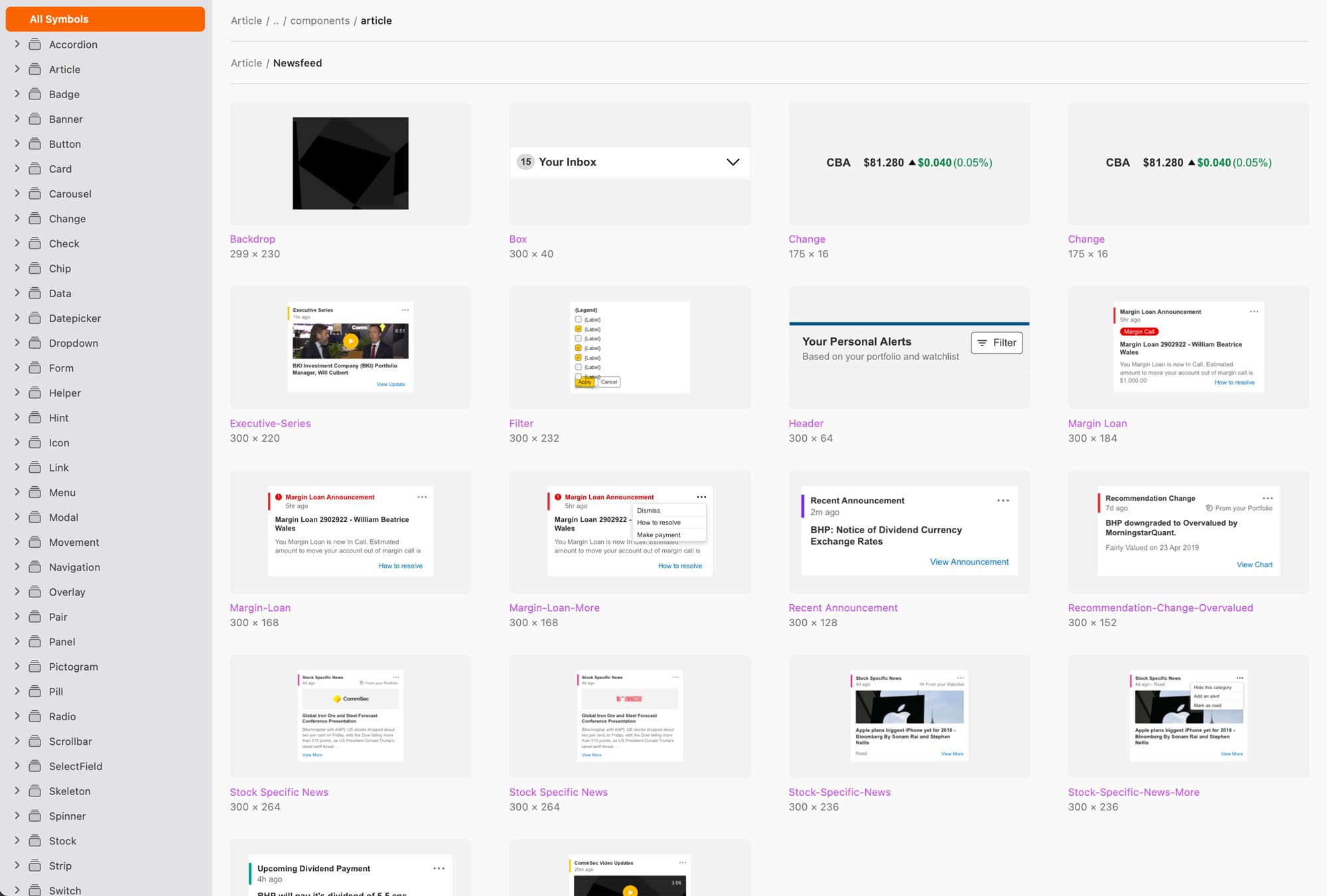Toggle the Your Inbox dropdown chevron
1327x896 pixels.
click(x=733, y=162)
